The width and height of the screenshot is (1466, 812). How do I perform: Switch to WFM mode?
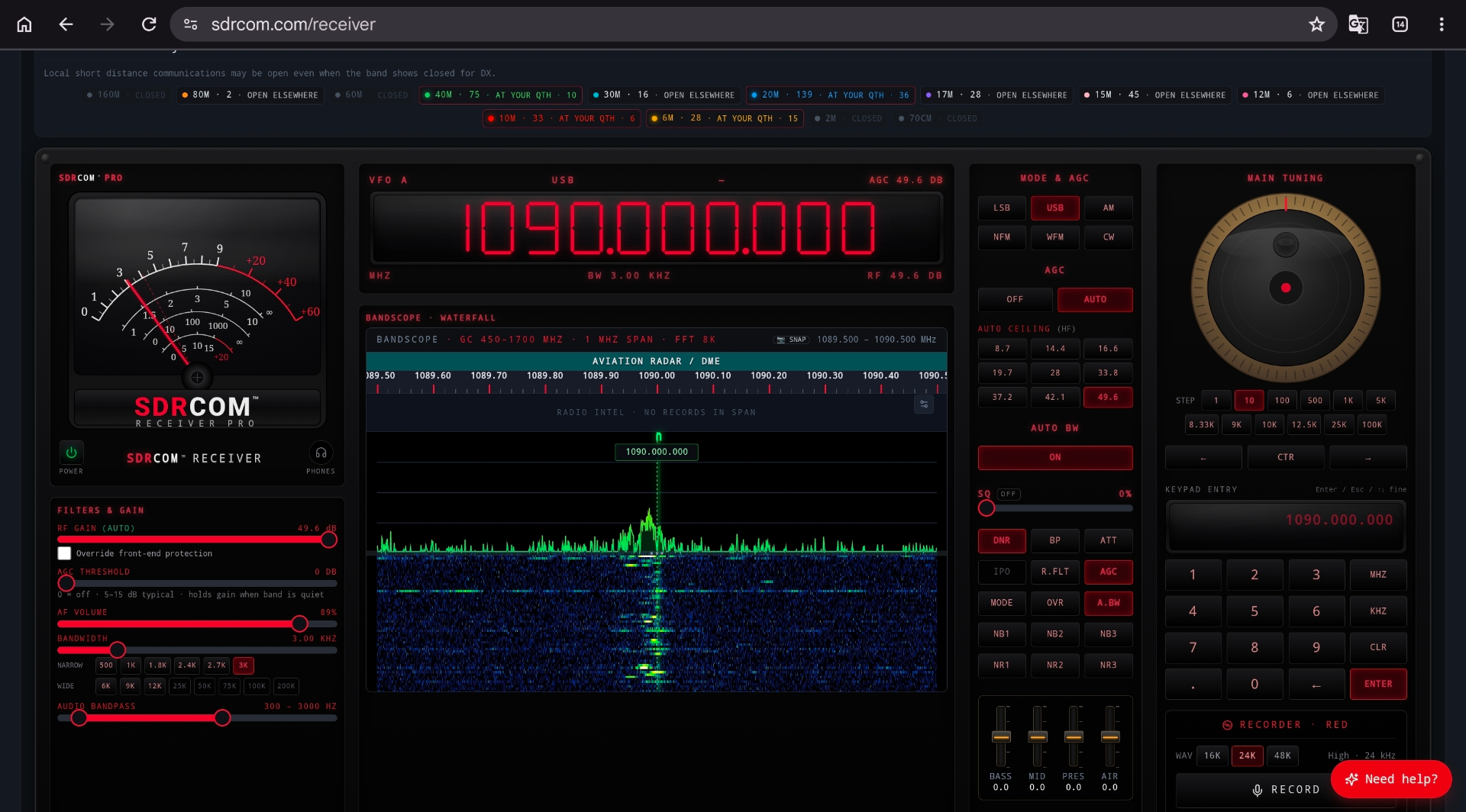[x=1055, y=237]
